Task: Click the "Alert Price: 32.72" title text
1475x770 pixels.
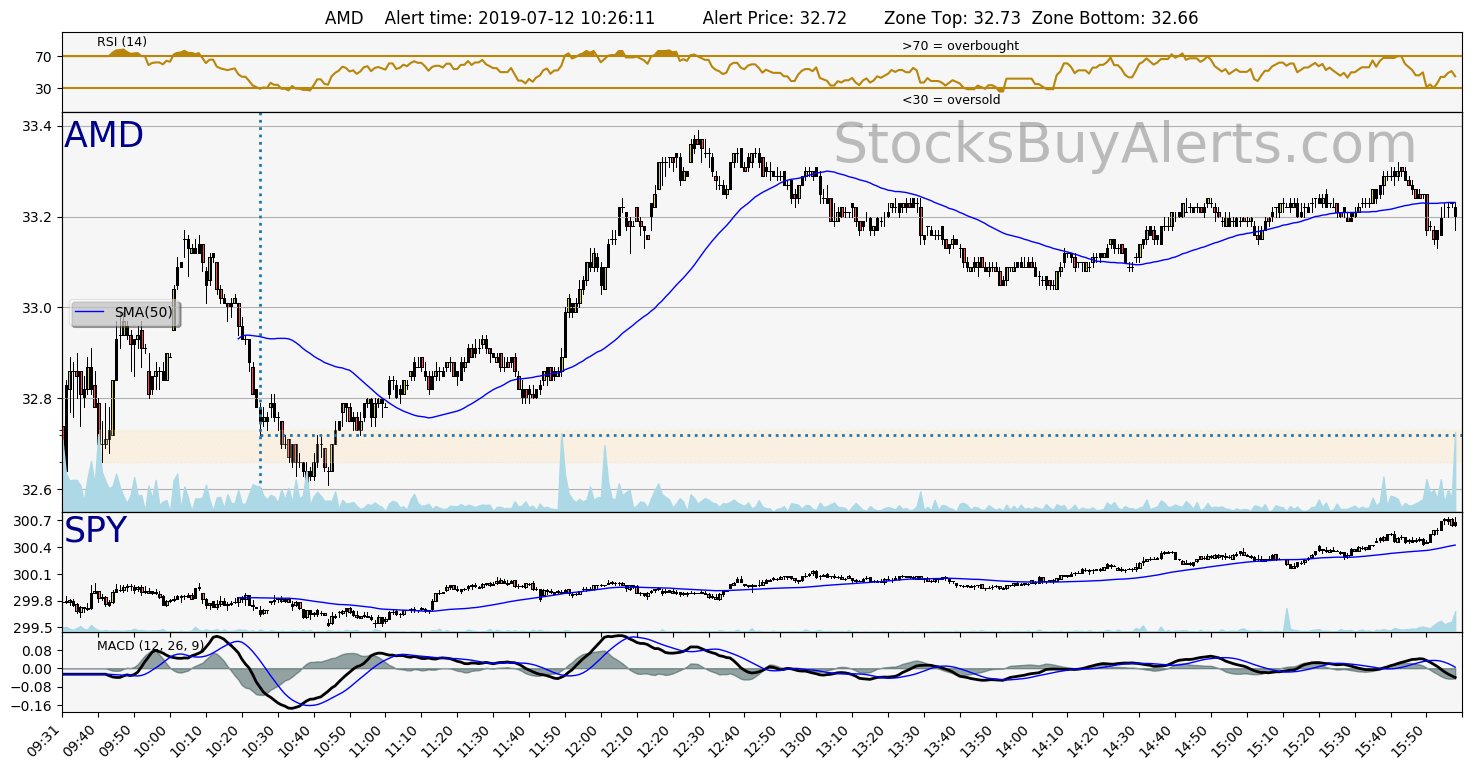Action: (x=775, y=18)
